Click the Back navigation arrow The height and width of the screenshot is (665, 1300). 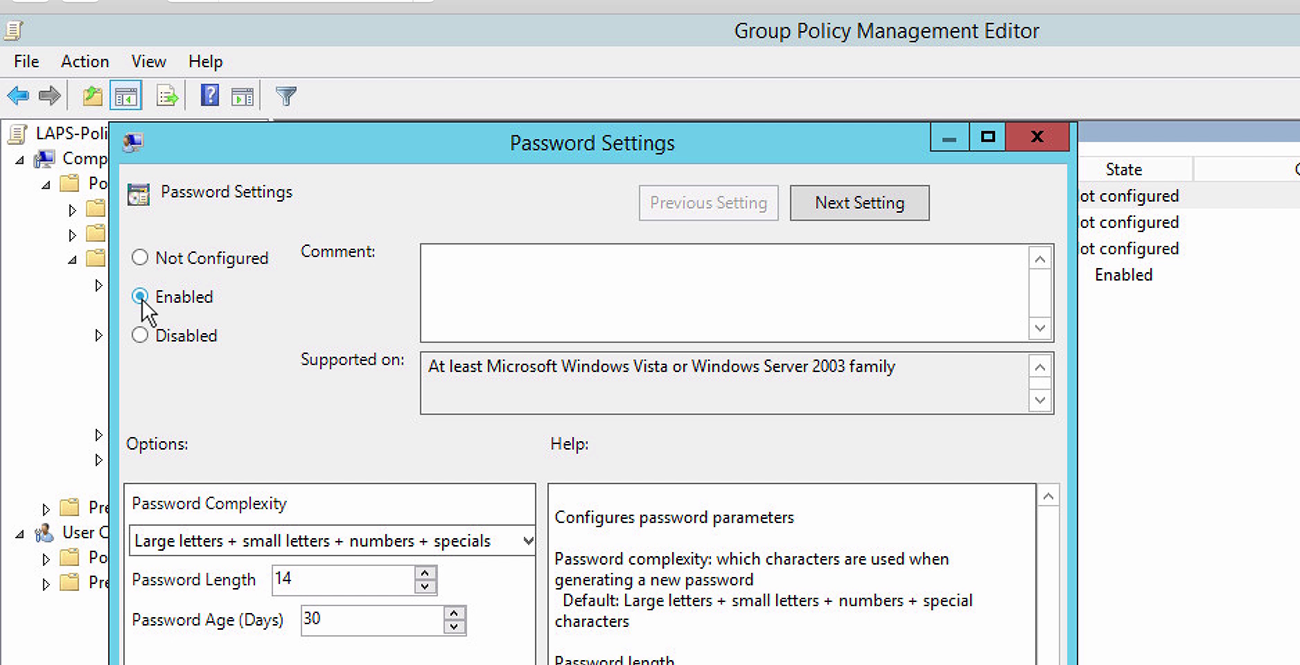[x=18, y=95]
